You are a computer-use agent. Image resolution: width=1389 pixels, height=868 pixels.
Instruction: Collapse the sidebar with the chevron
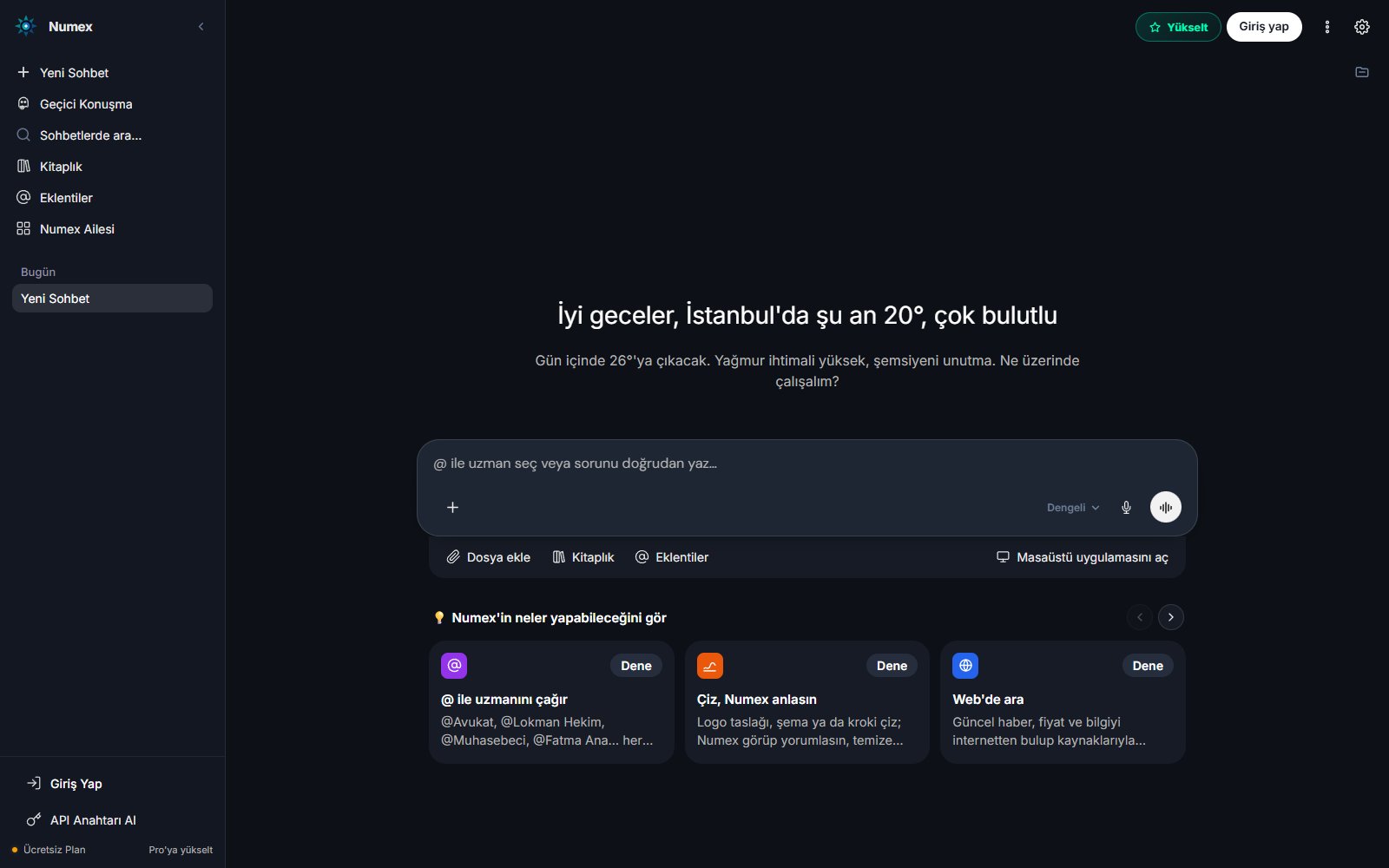click(x=201, y=27)
